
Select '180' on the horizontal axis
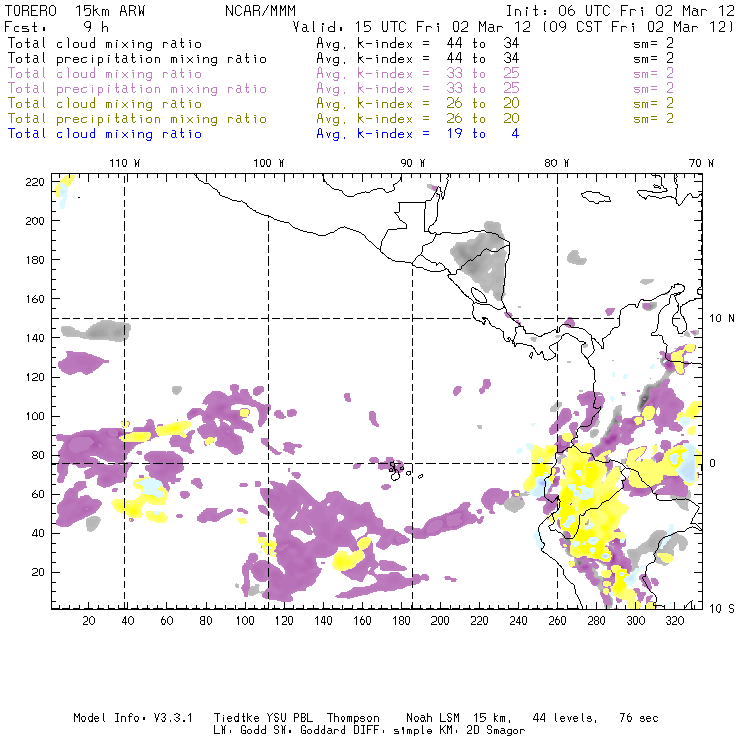401,621
